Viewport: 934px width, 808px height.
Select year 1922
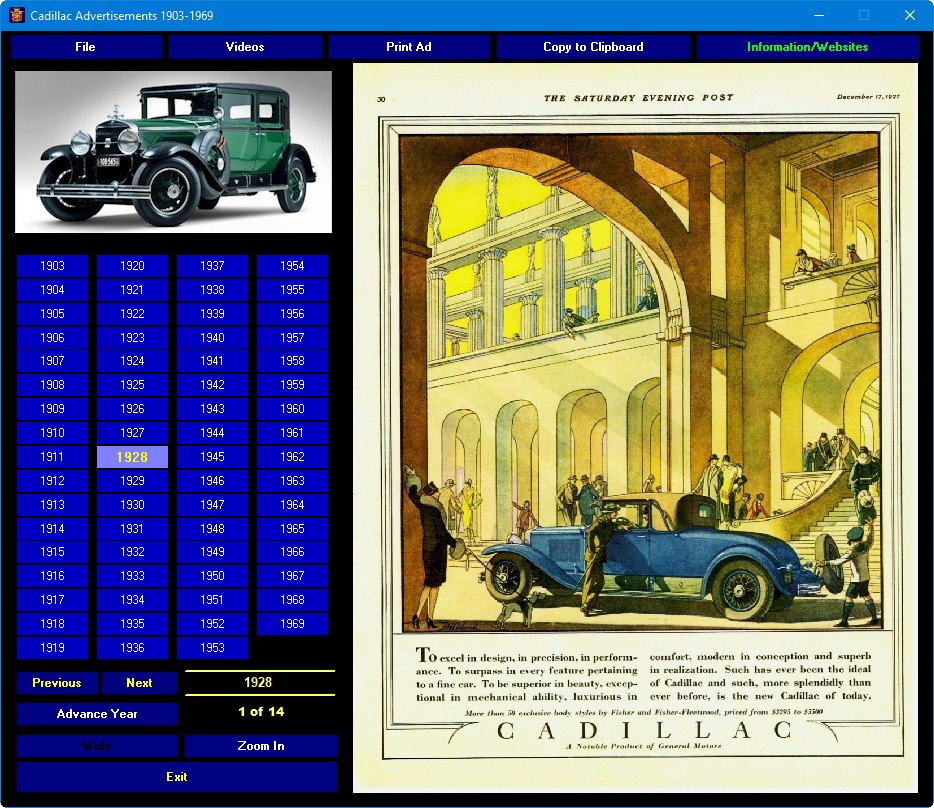pos(132,313)
